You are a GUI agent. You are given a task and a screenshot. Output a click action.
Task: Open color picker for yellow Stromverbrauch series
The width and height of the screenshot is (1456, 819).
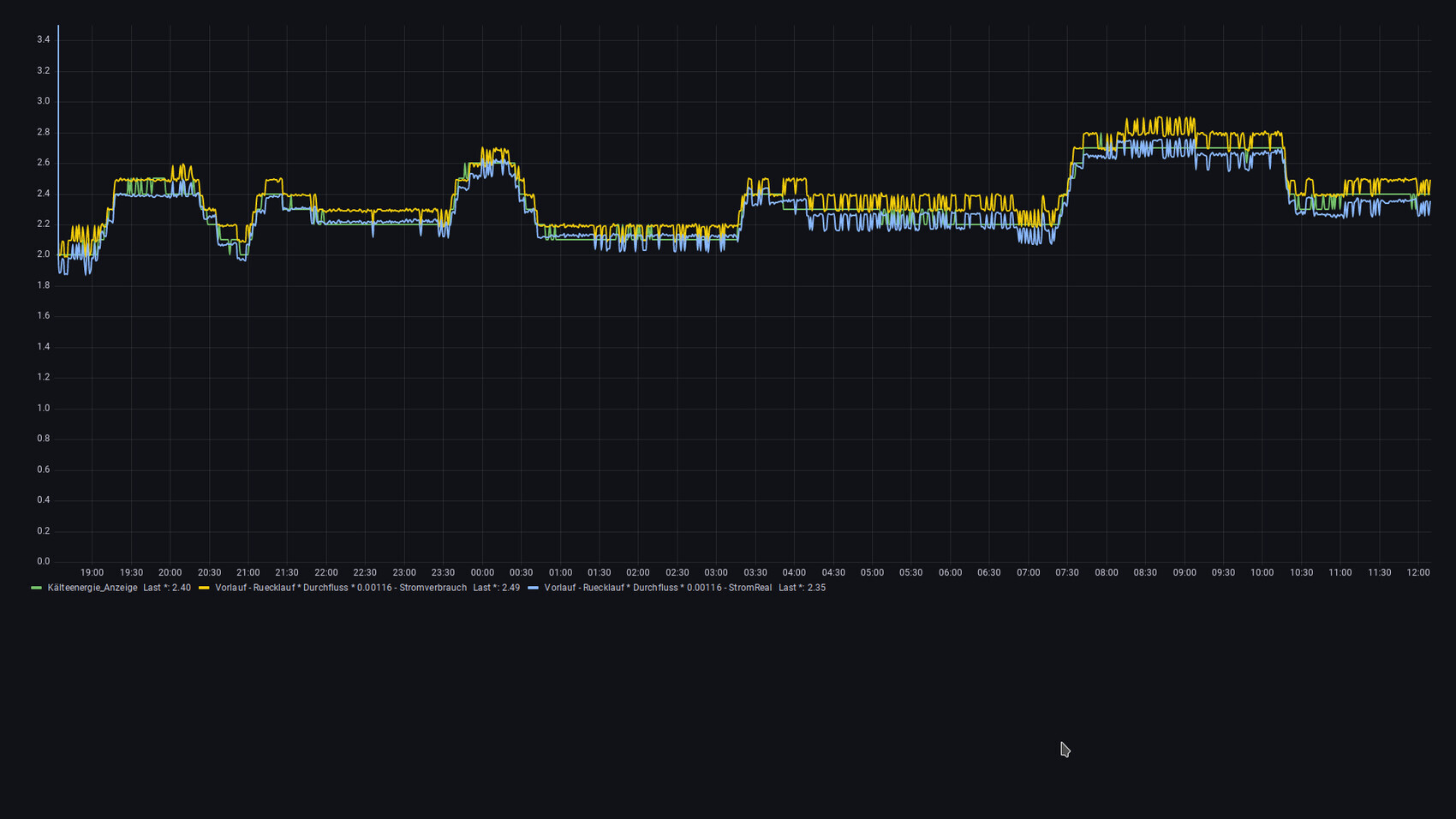tap(204, 588)
